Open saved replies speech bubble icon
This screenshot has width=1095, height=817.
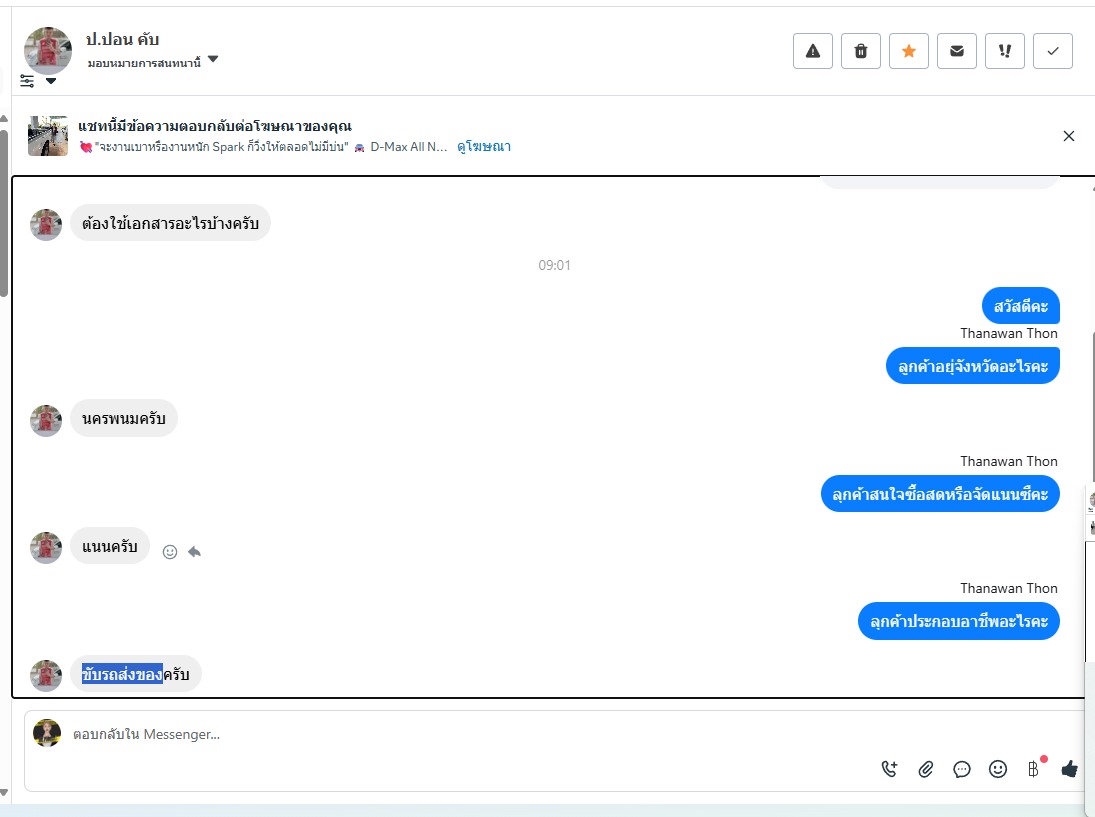tap(962, 770)
